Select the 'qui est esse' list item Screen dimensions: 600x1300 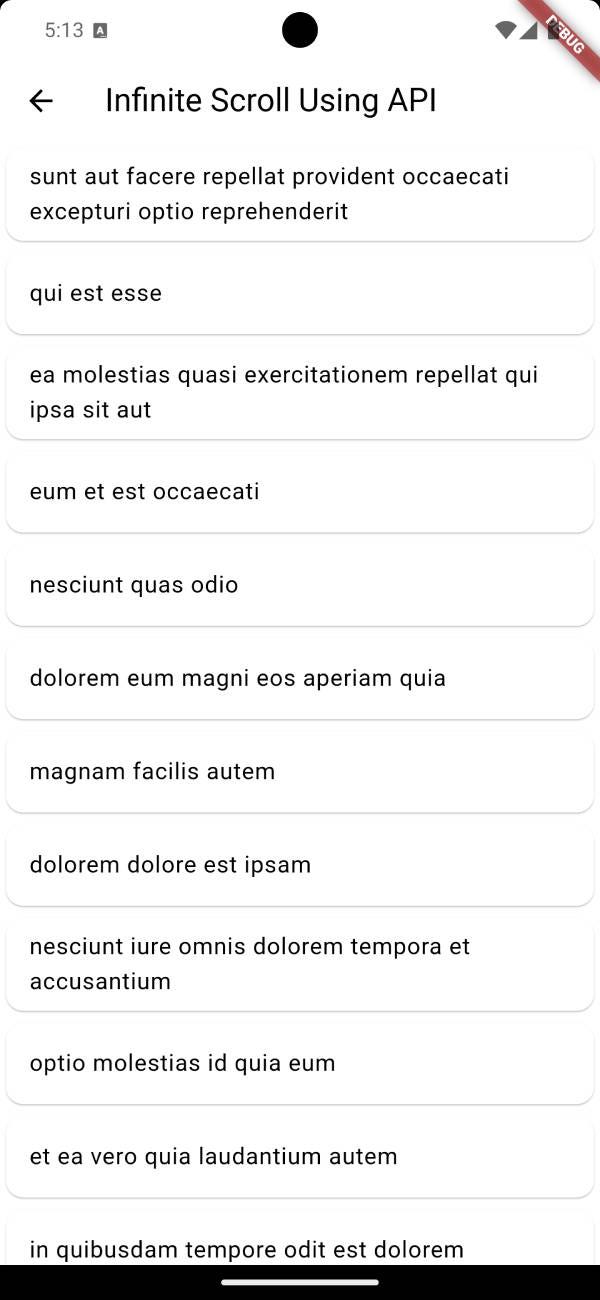pyautogui.click(x=300, y=292)
